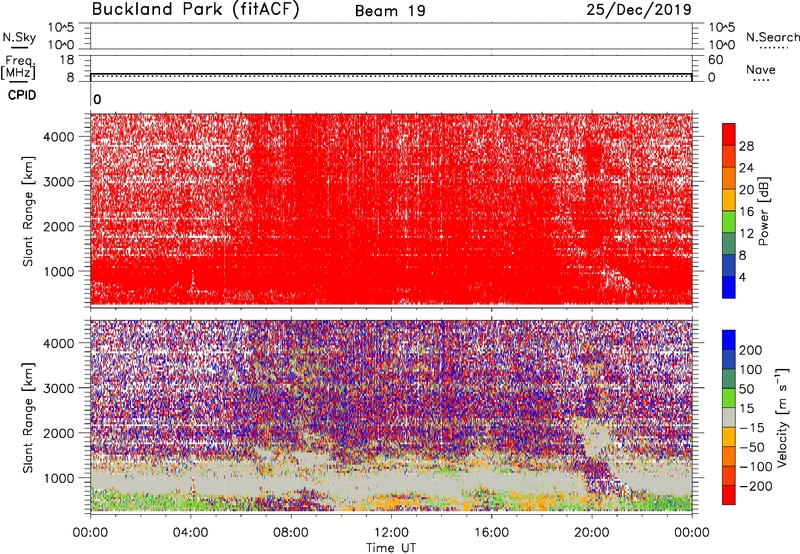Click the 'CPID' label

[x=22, y=95]
